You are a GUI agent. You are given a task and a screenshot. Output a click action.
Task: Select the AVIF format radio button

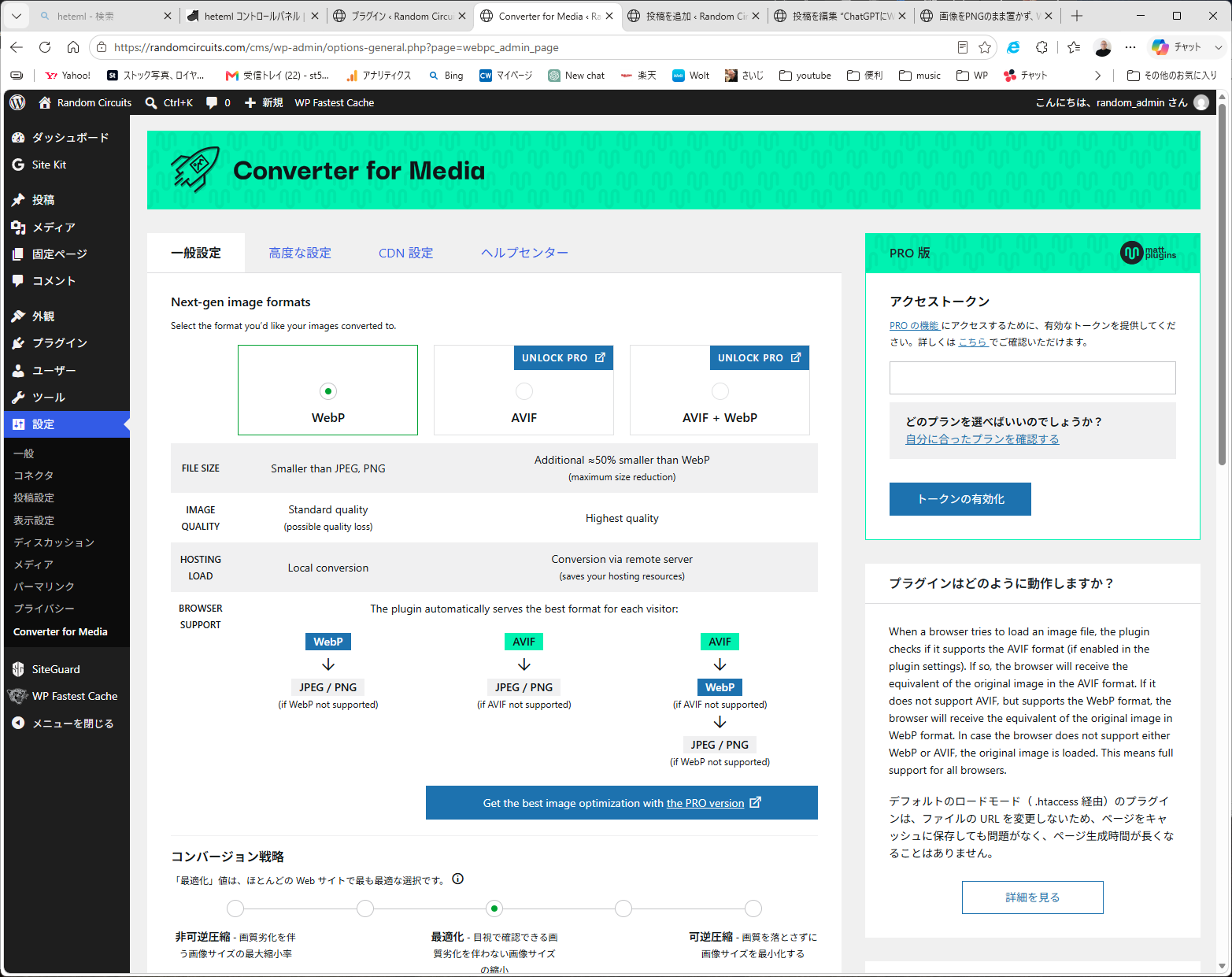(524, 391)
